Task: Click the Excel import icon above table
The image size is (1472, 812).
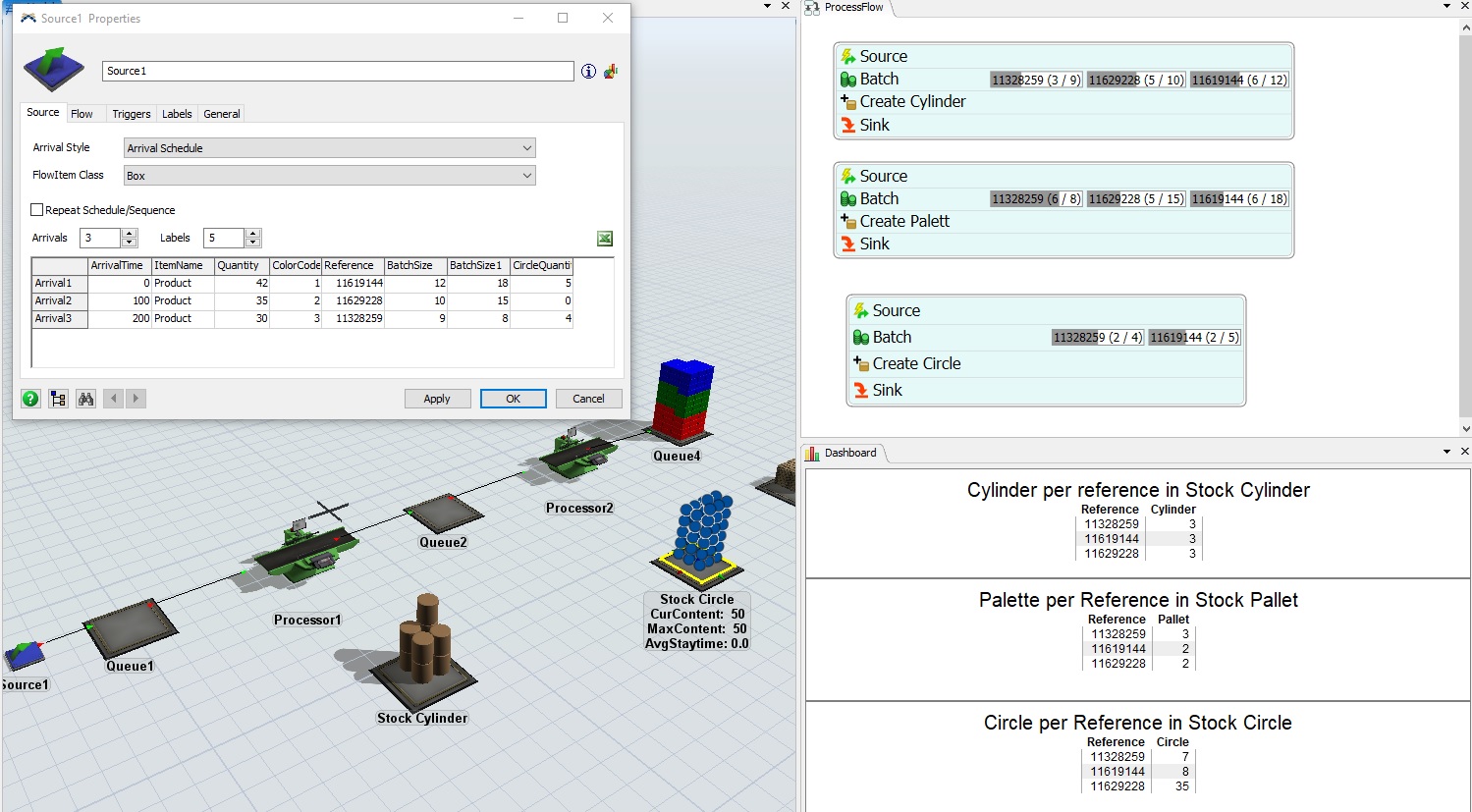Action: coord(605,239)
